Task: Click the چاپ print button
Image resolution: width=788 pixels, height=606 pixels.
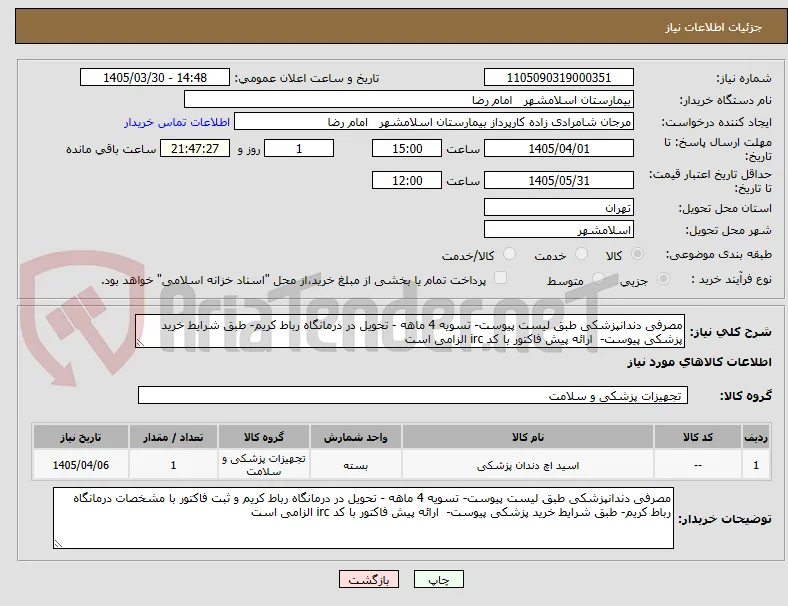Action: 439,579
